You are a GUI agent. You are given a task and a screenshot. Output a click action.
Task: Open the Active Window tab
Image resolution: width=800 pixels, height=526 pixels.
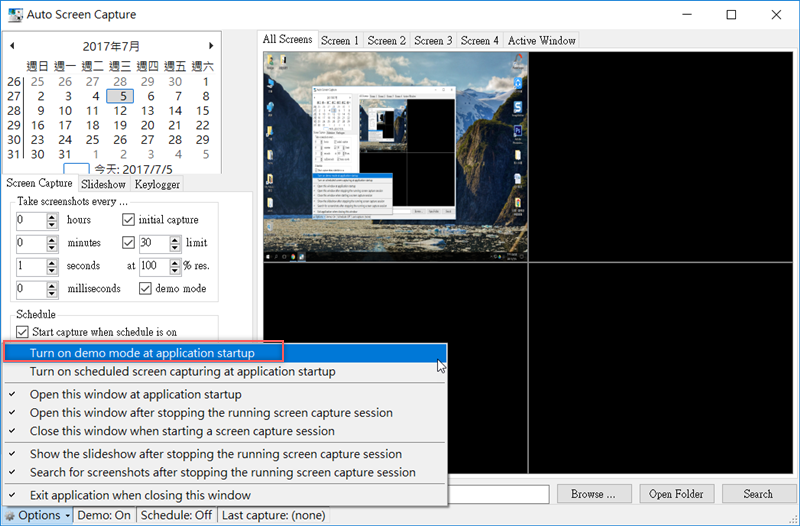tap(541, 41)
